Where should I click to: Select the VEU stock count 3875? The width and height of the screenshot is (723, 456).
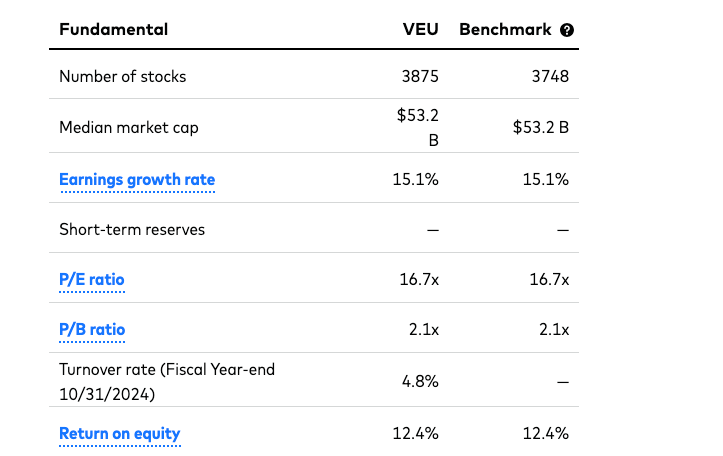[420, 76]
